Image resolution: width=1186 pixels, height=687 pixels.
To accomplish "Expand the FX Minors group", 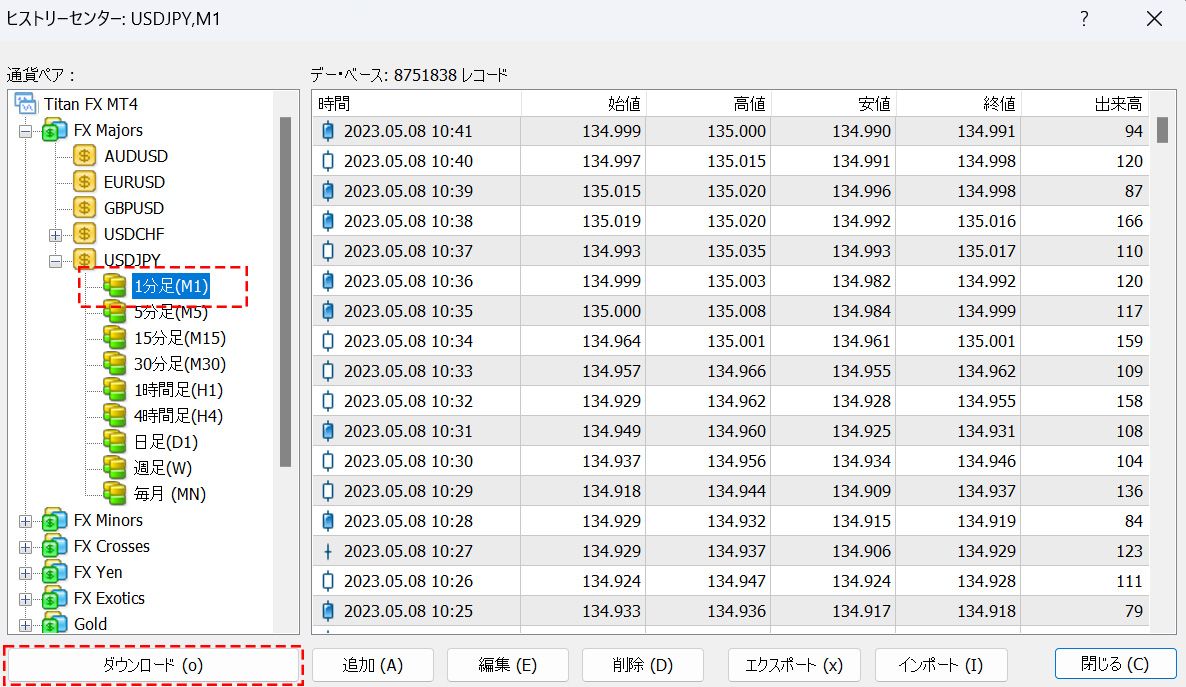I will 26,521.
